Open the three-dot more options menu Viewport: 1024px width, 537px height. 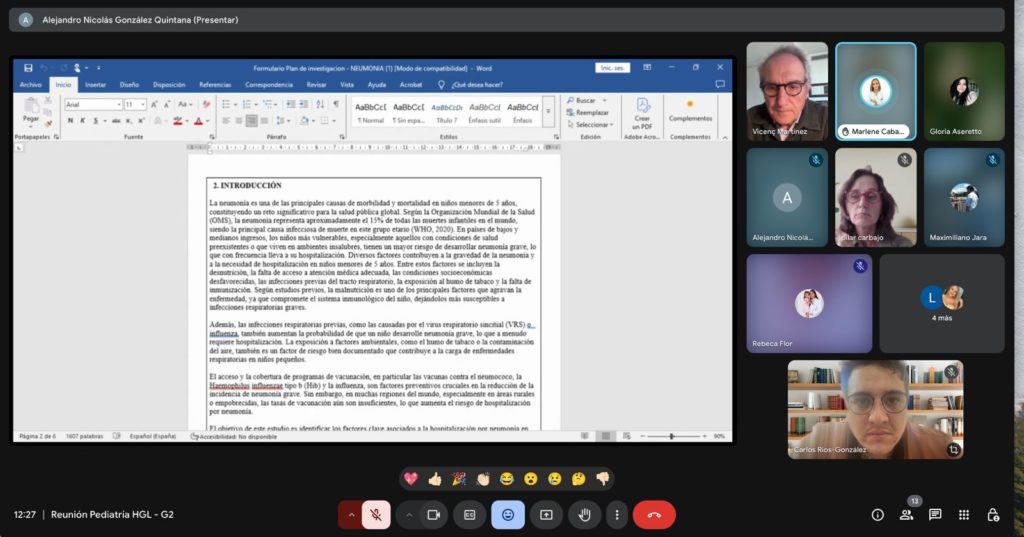click(617, 514)
